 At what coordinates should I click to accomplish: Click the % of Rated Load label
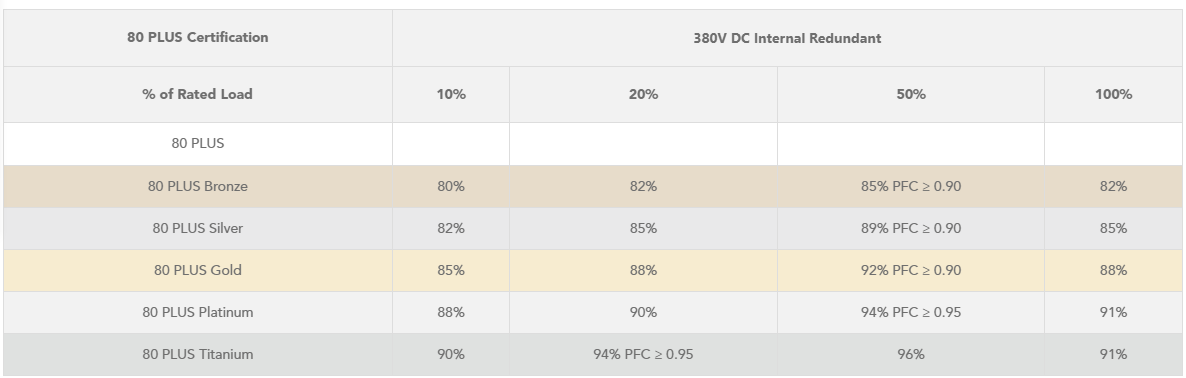(x=197, y=94)
